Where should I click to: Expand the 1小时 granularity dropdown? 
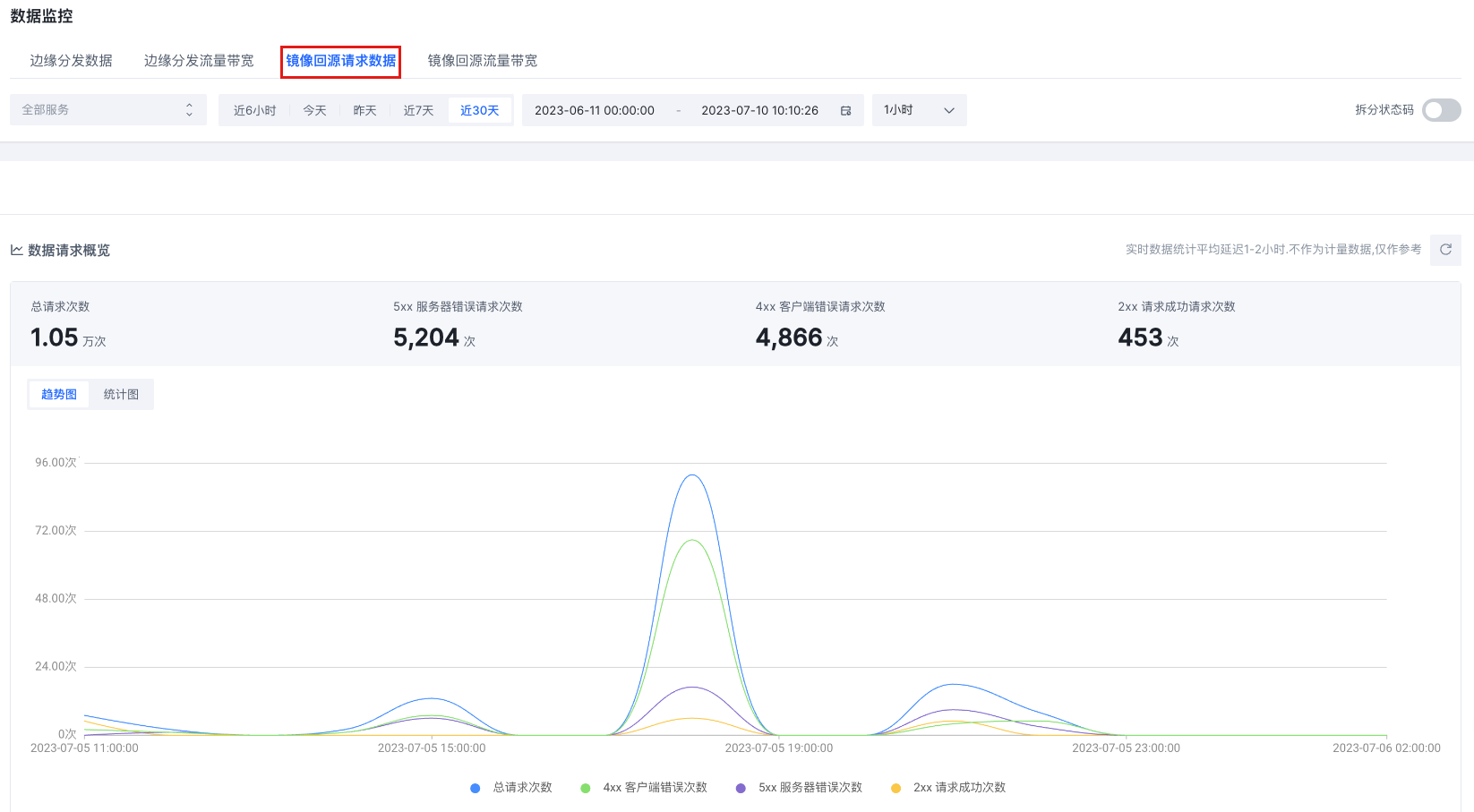(x=920, y=110)
